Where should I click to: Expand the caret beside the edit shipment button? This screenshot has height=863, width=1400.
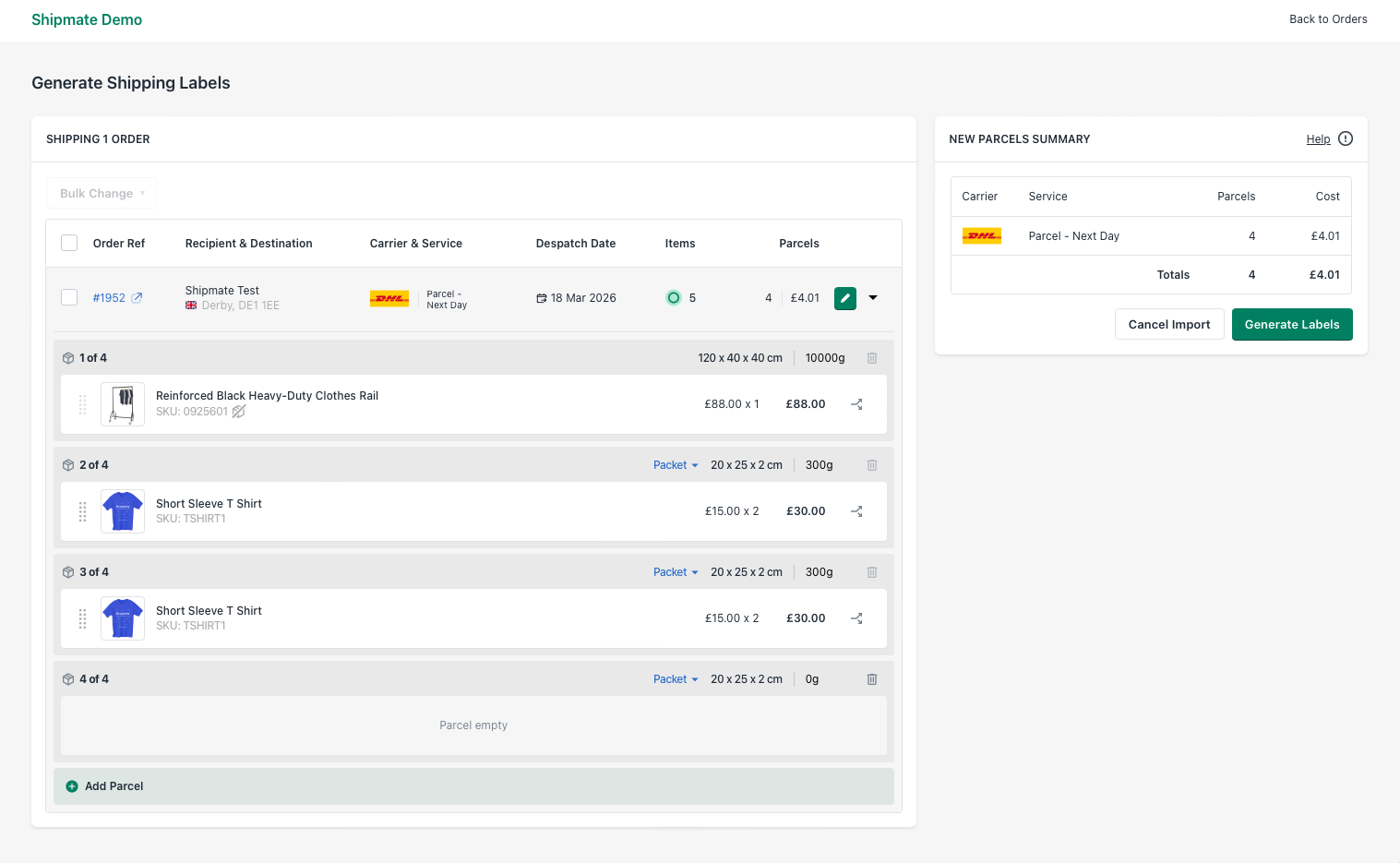pos(872,297)
